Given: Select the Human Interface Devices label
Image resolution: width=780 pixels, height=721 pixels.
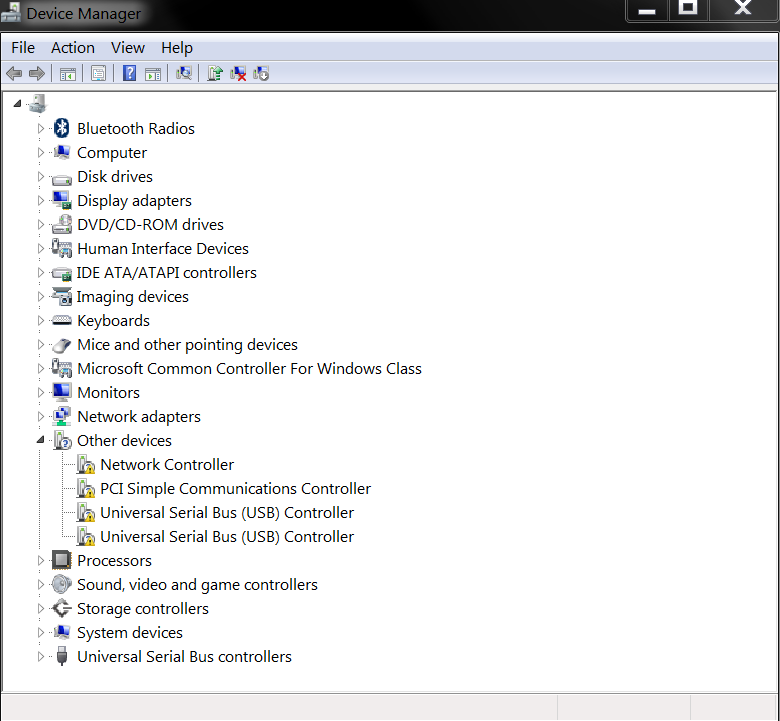Looking at the screenshot, I should point(163,248).
